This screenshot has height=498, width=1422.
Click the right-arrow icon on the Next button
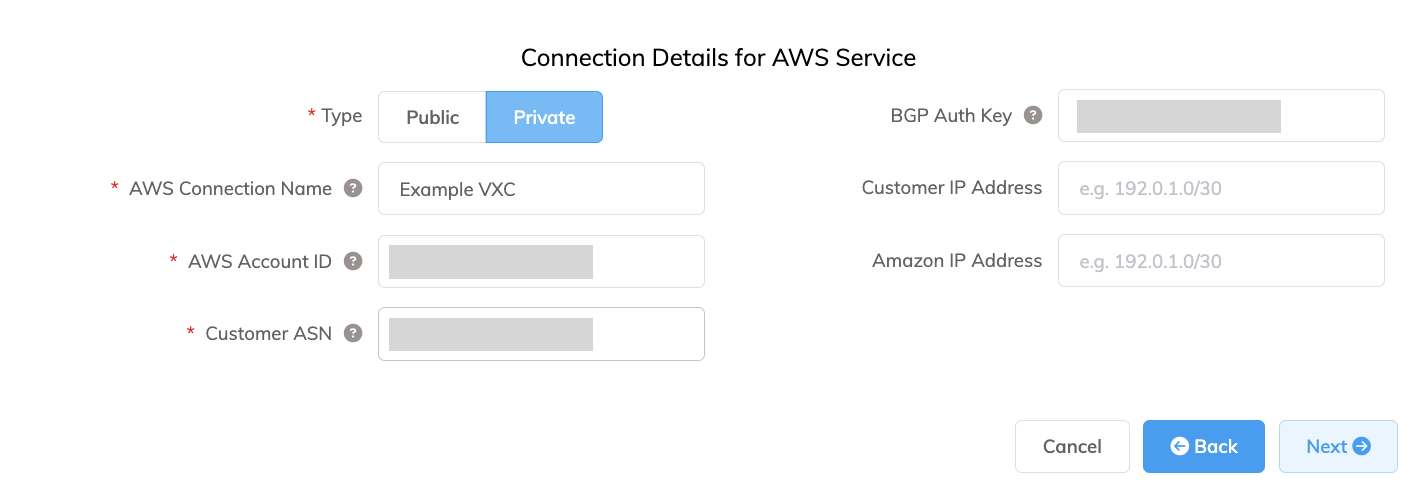click(1361, 446)
